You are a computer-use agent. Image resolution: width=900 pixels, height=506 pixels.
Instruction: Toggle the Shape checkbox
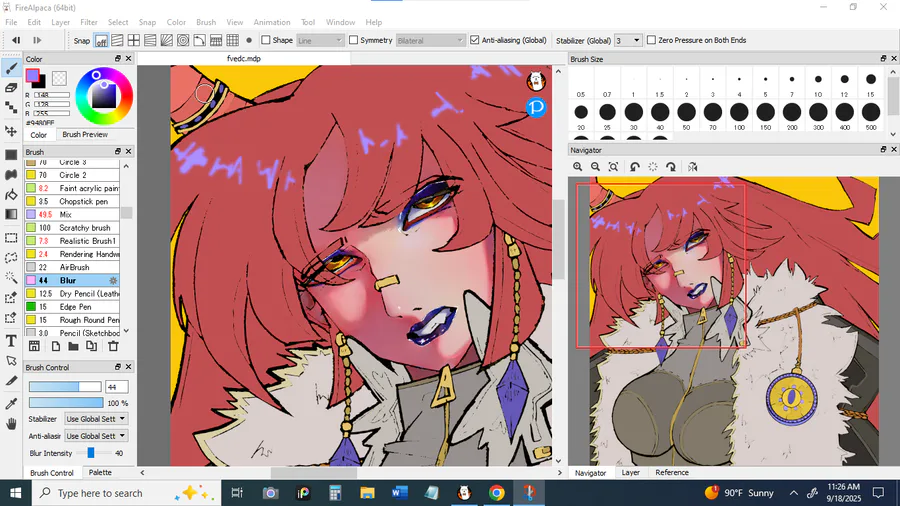point(266,40)
